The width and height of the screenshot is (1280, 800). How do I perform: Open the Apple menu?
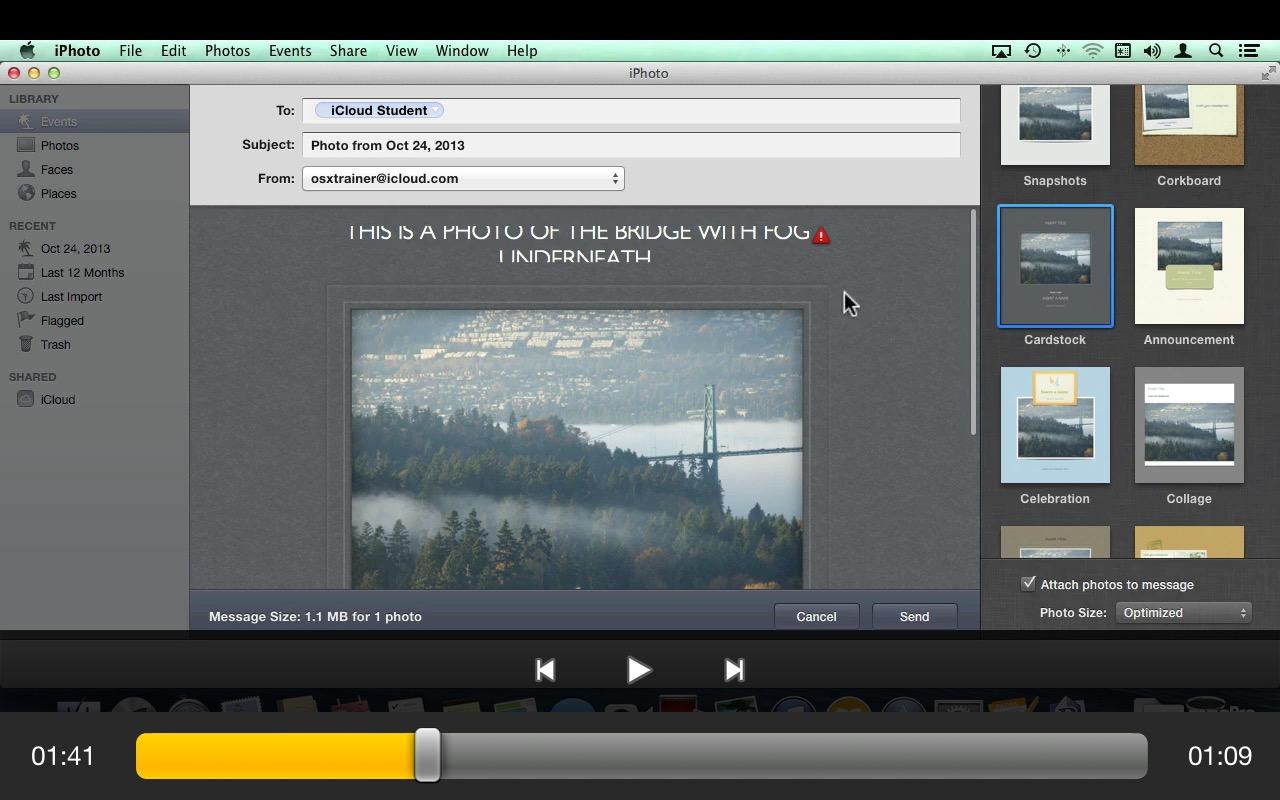coord(28,51)
